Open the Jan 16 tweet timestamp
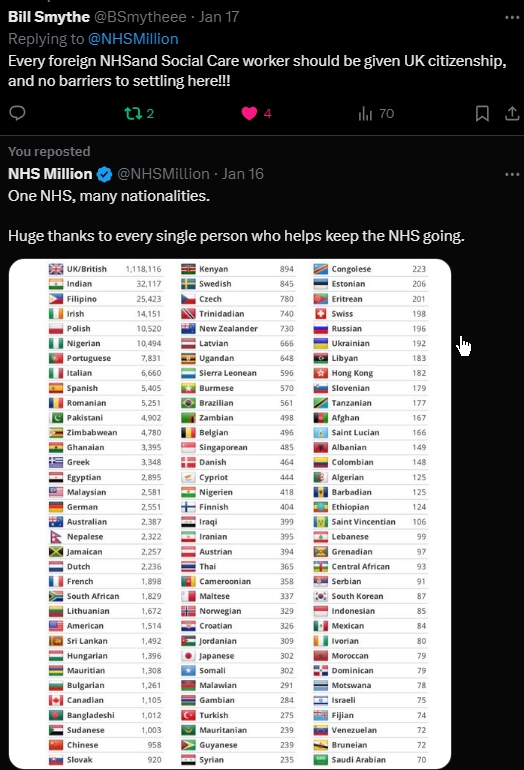Viewport: 524px width, 770px height. pos(243,174)
